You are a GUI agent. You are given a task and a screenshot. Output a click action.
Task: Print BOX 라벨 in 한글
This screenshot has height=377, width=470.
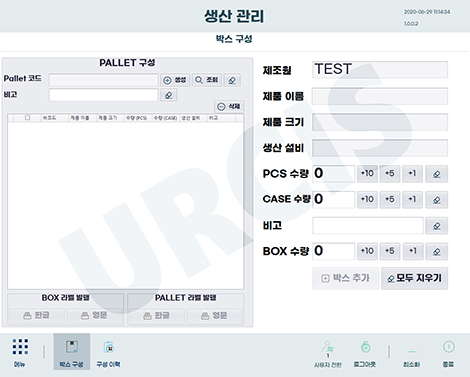37,315
